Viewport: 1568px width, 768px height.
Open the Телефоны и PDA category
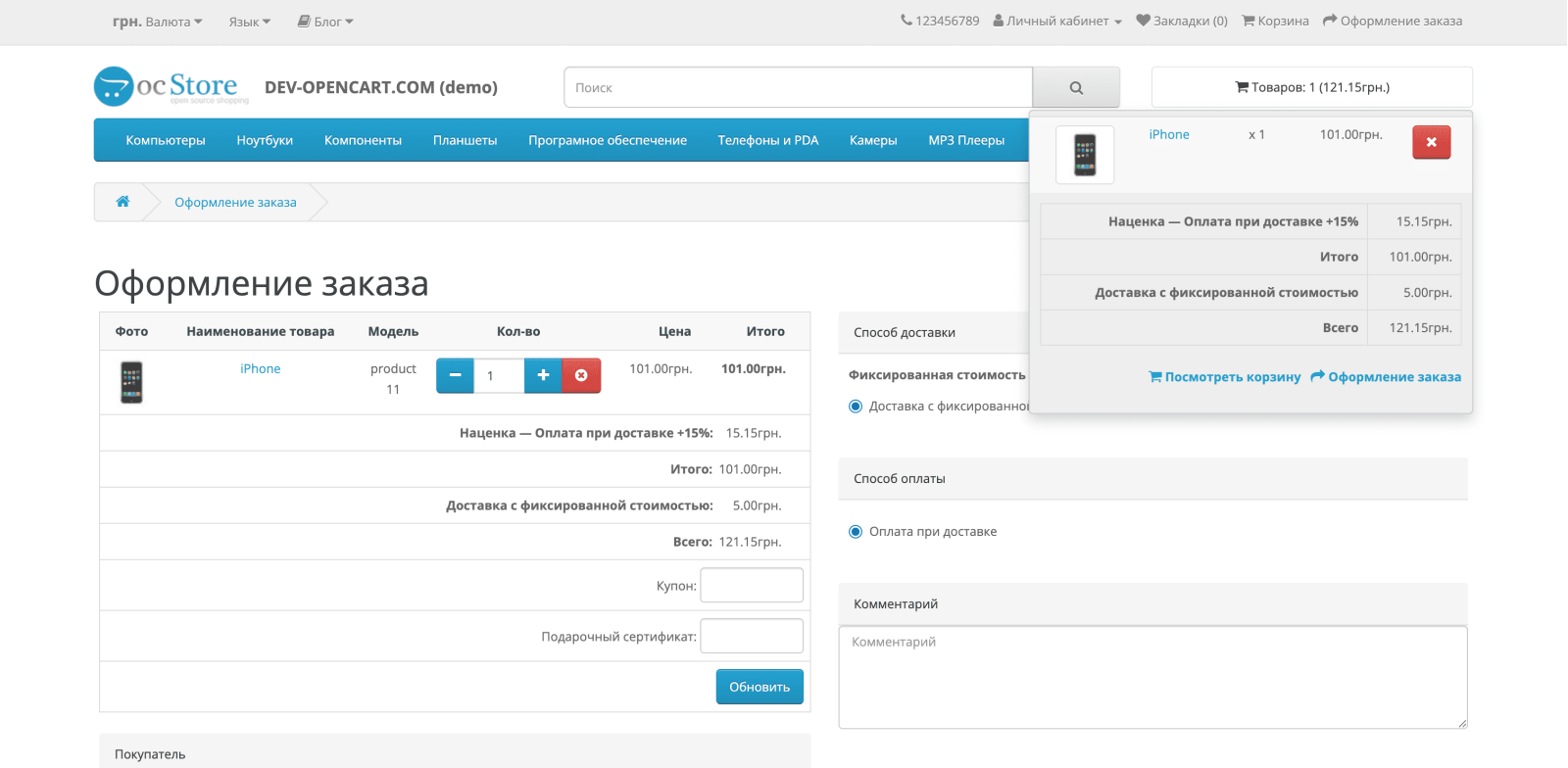(x=768, y=140)
